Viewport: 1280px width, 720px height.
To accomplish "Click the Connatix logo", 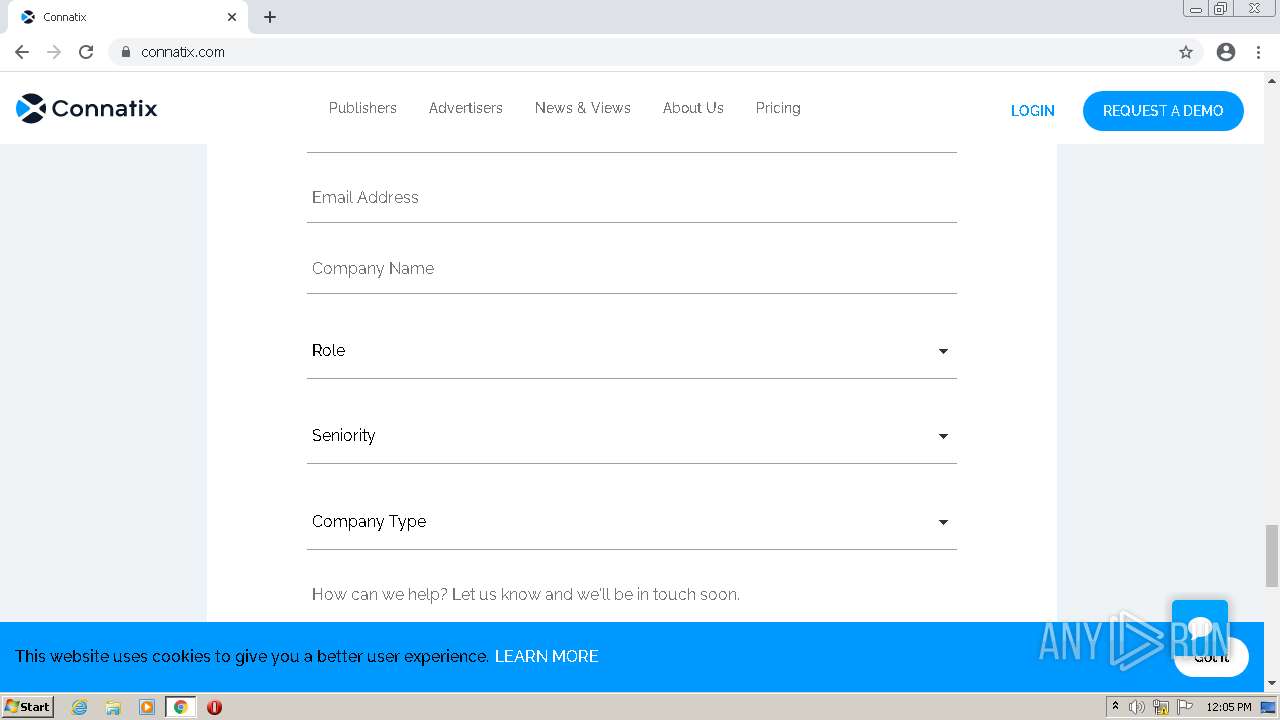I will click(87, 108).
